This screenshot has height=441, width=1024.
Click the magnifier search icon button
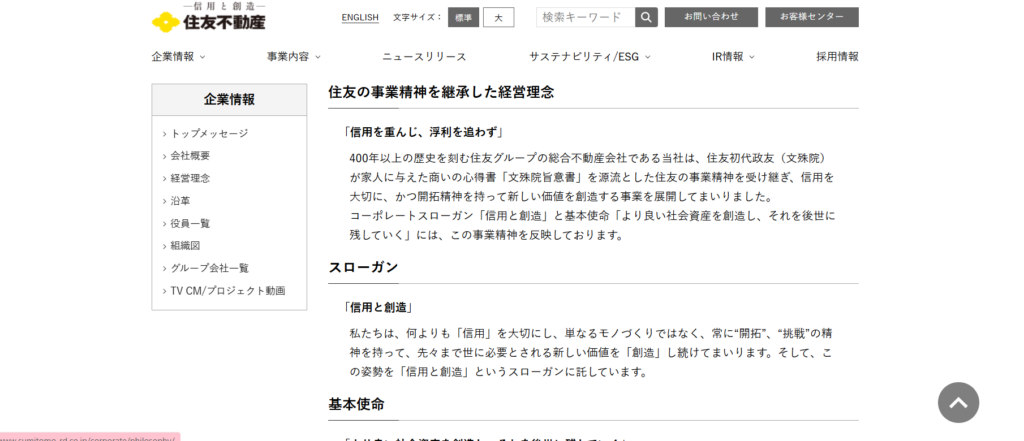(x=646, y=17)
